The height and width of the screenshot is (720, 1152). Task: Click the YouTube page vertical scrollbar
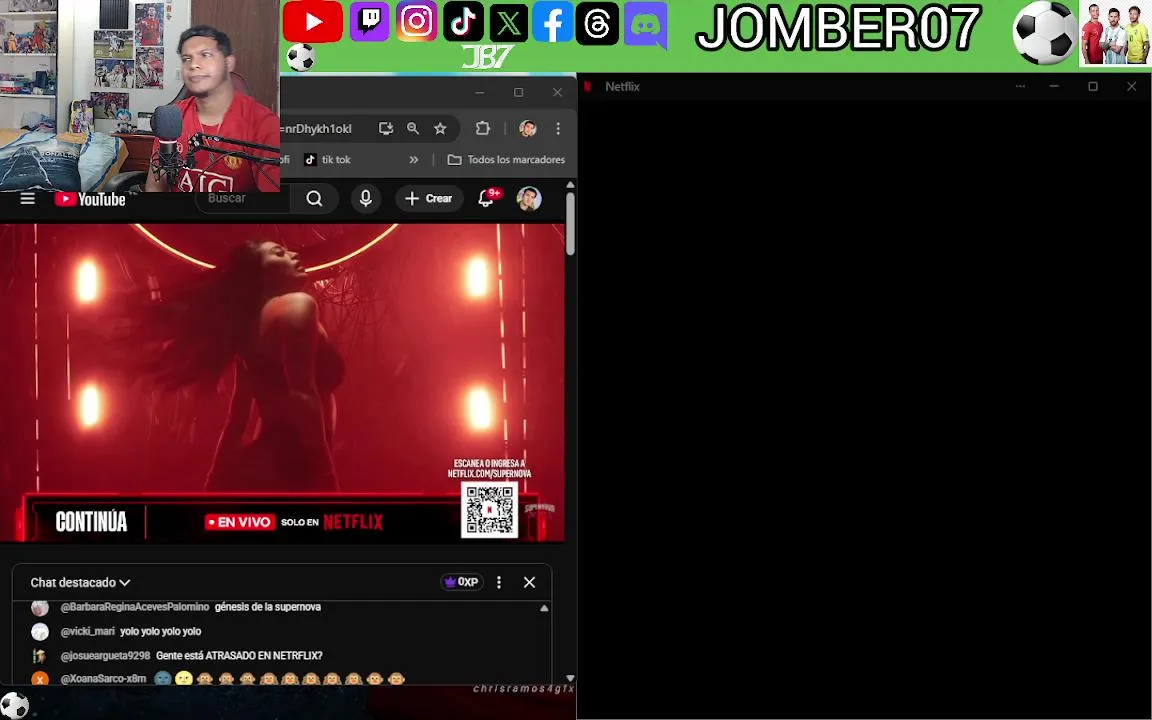click(x=570, y=225)
